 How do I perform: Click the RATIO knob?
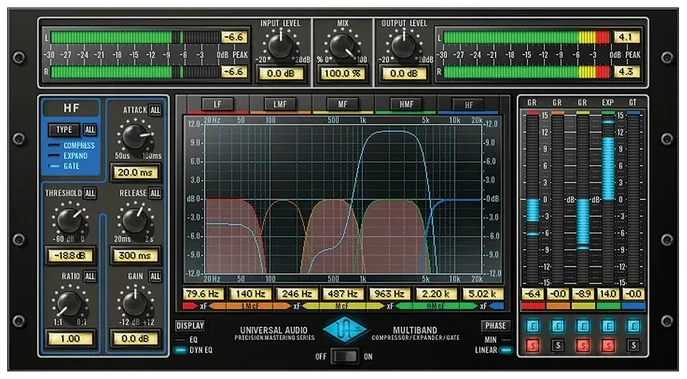click(x=70, y=304)
